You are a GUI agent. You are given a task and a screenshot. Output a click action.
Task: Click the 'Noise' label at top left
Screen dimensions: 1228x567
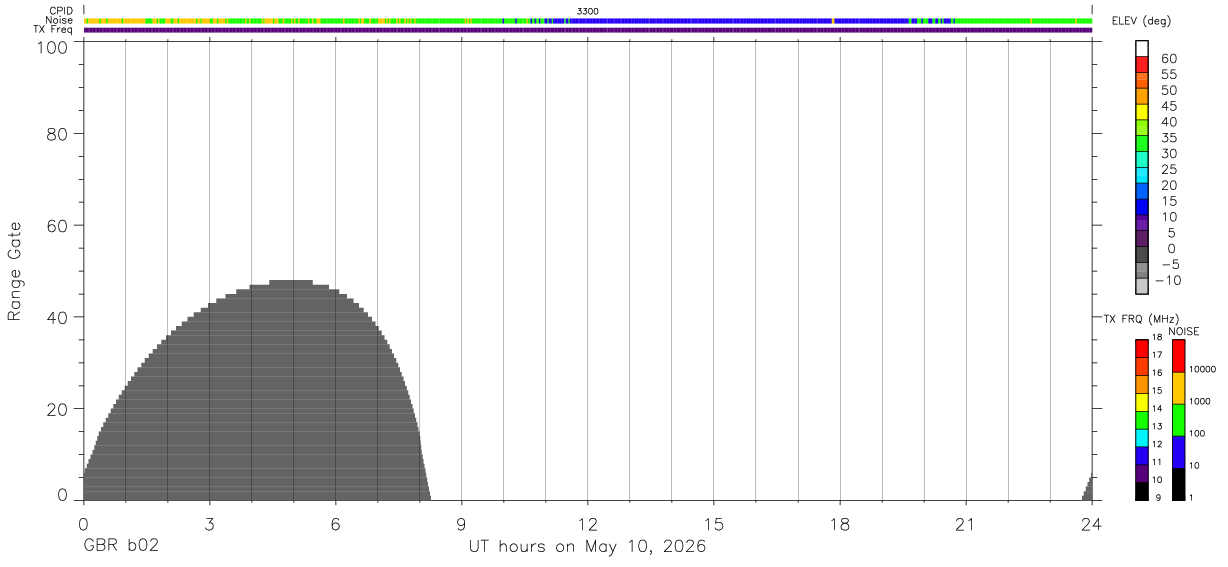coord(60,20)
